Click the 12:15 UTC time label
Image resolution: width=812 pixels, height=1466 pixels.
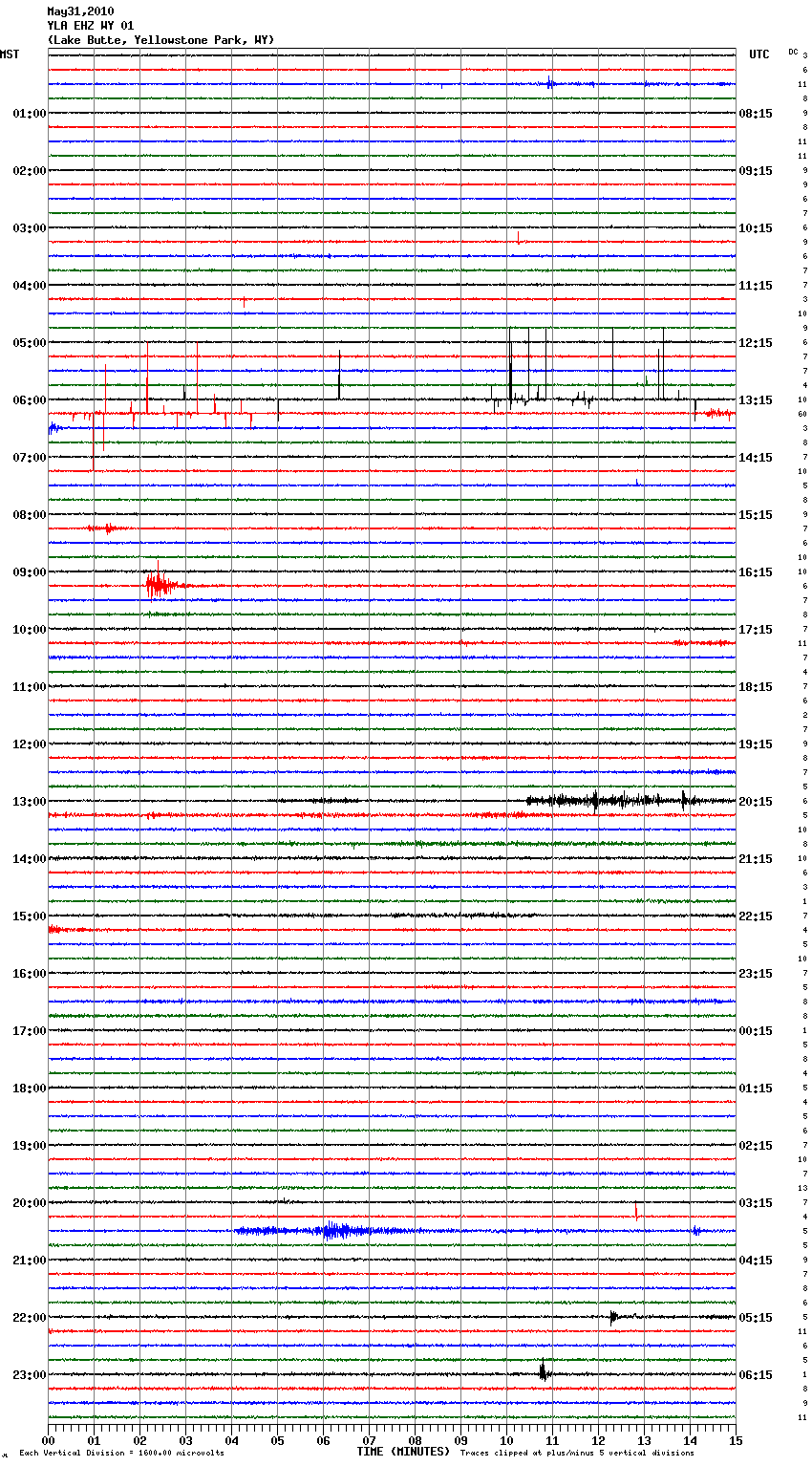(756, 343)
